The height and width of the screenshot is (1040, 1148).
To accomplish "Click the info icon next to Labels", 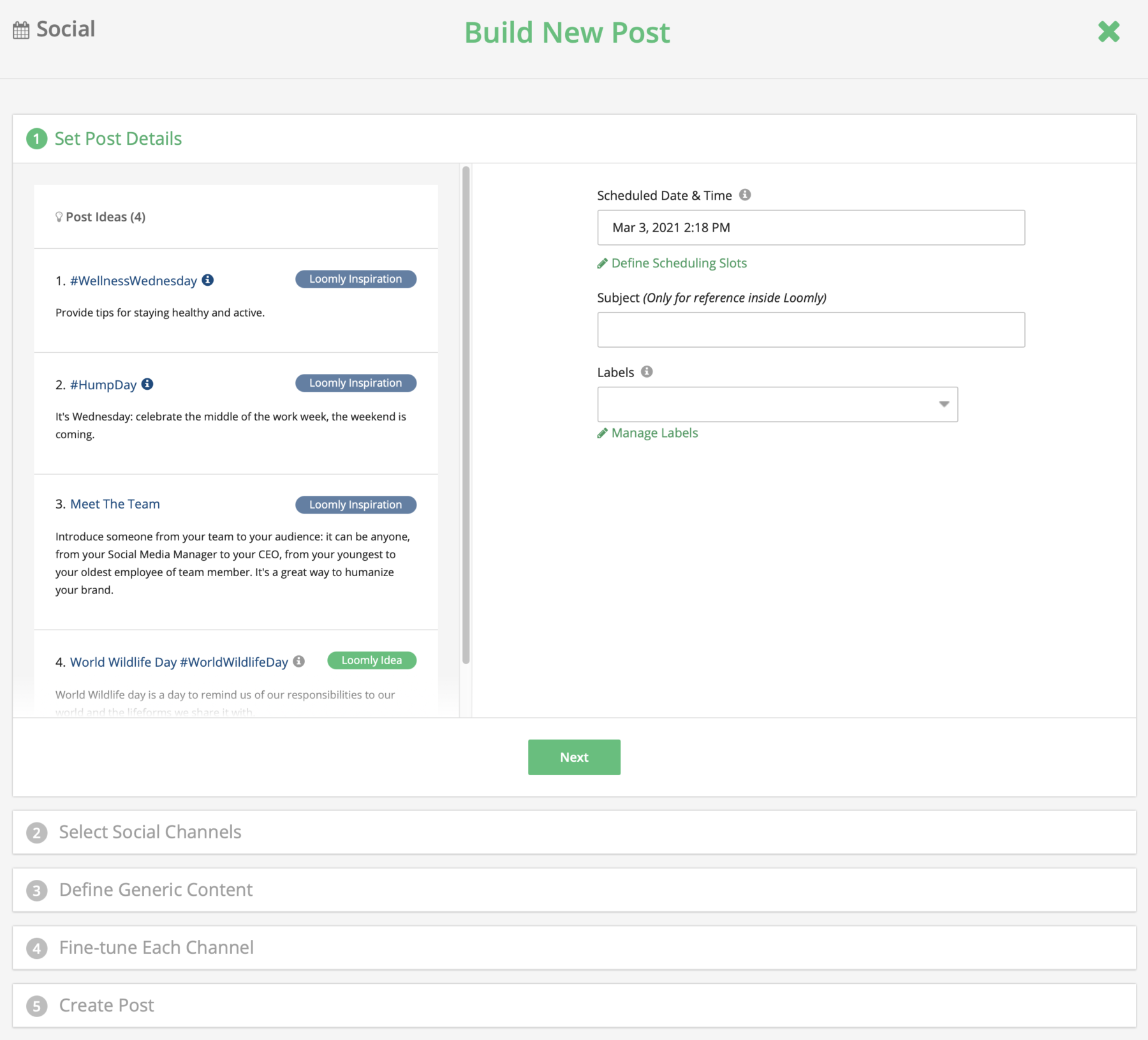I will (x=647, y=371).
